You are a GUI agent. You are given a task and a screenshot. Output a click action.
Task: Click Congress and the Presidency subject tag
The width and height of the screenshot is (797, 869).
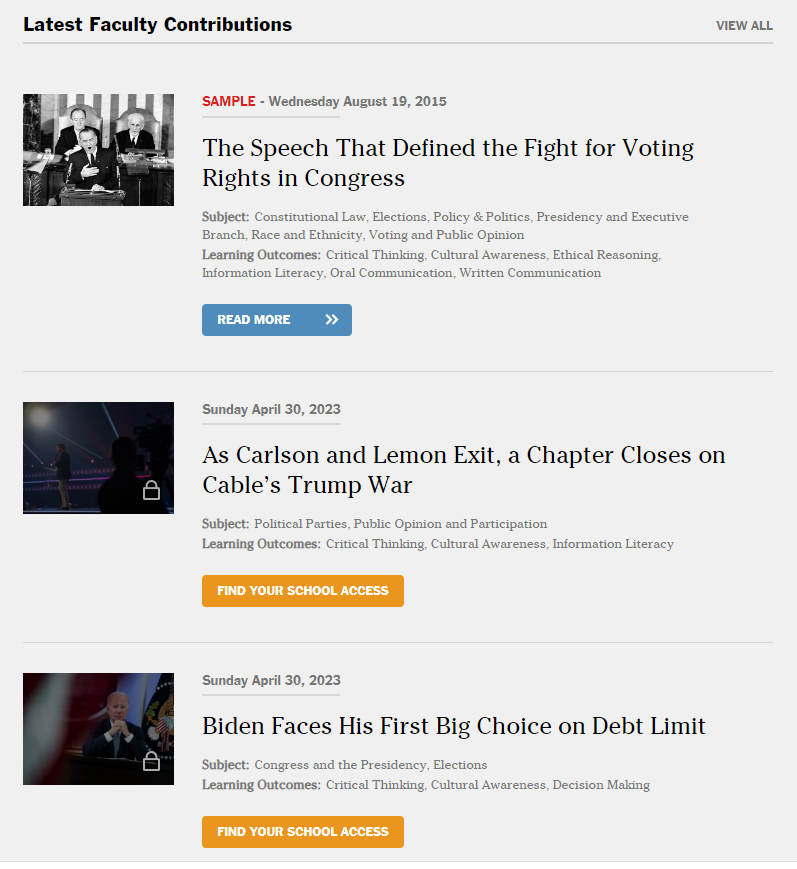[341, 765]
